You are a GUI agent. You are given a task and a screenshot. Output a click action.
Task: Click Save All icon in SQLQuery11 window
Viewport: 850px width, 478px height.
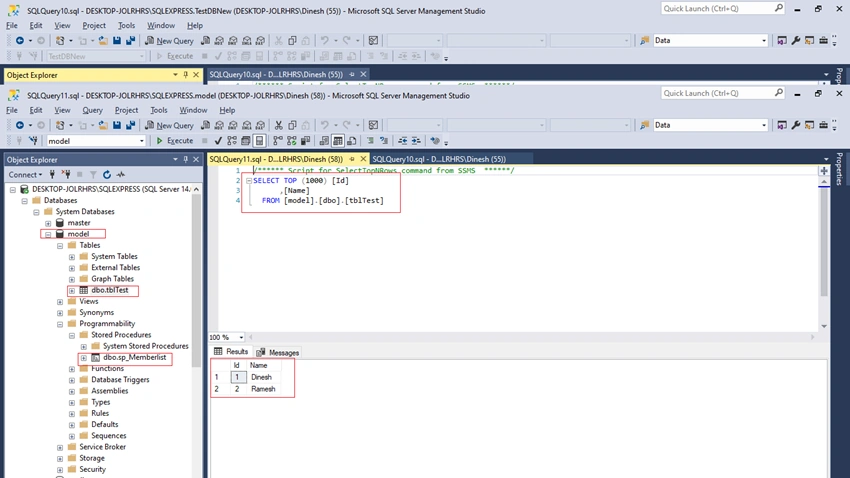131,125
